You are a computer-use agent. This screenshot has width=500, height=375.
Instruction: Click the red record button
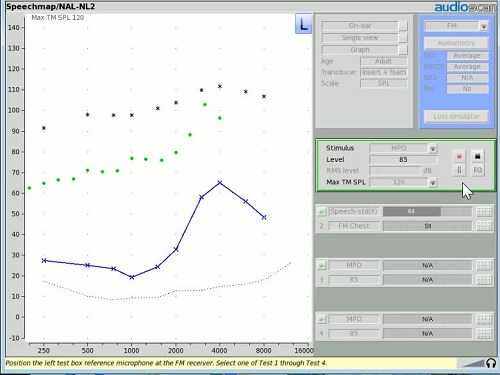pos(459,156)
